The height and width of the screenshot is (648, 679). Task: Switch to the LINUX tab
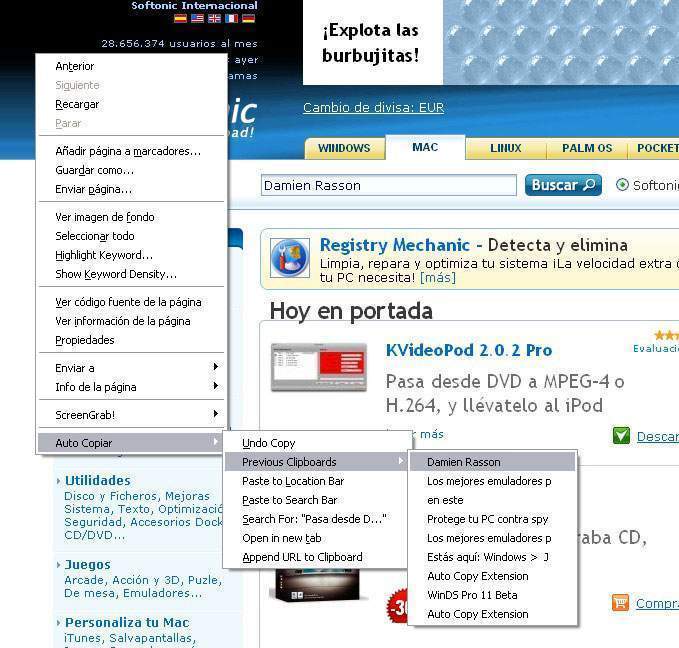pyautogui.click(x=506, y=148)
